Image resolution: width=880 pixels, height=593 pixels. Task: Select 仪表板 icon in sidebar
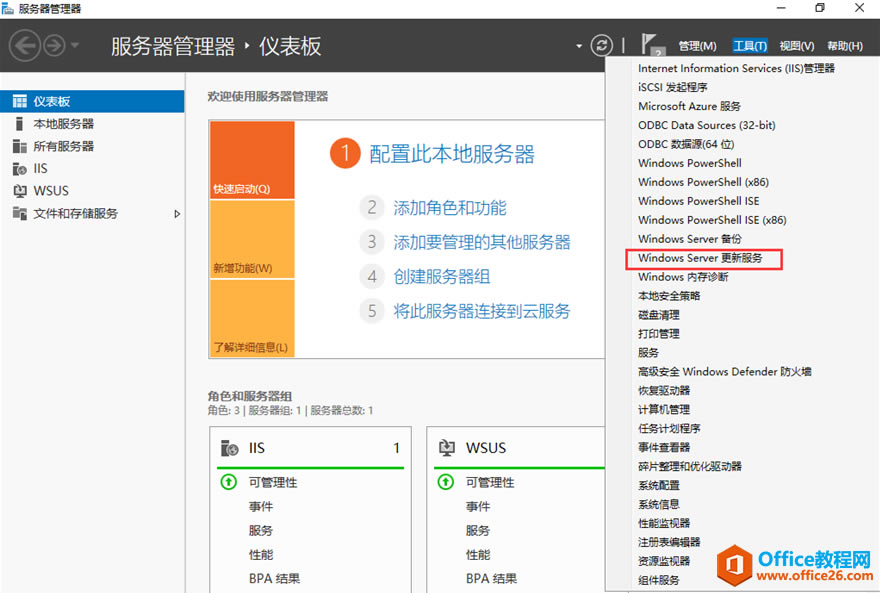tap(20, 101)
